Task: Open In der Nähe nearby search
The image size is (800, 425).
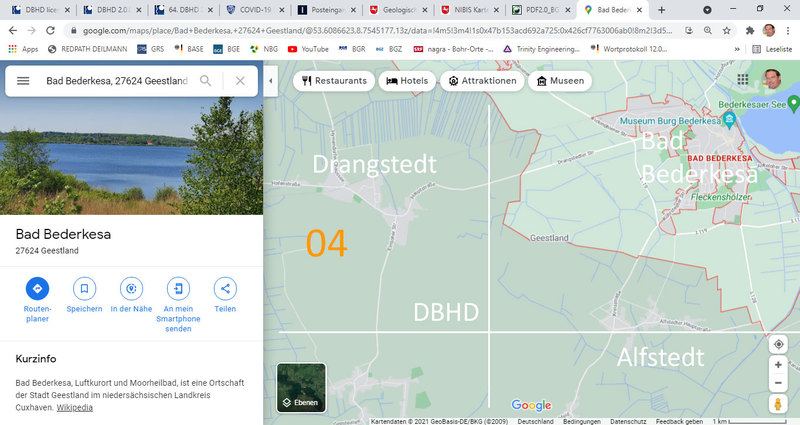Action: (x=131, y=289)
